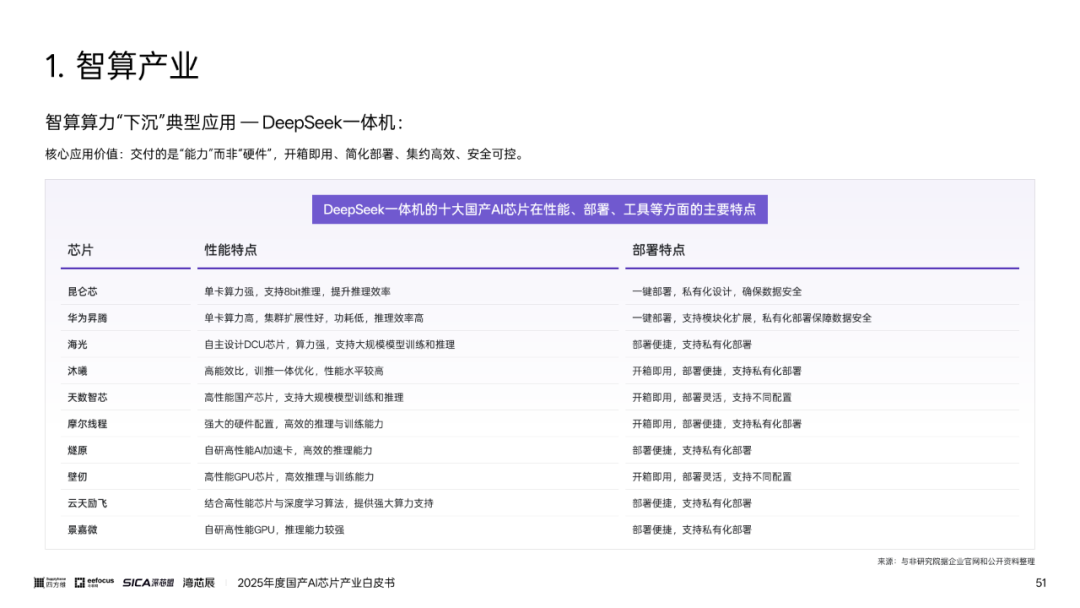Screen dimensions: 1080x608
Task: Click 强大的硬件配置 performance cell
Action: point(293,424)
